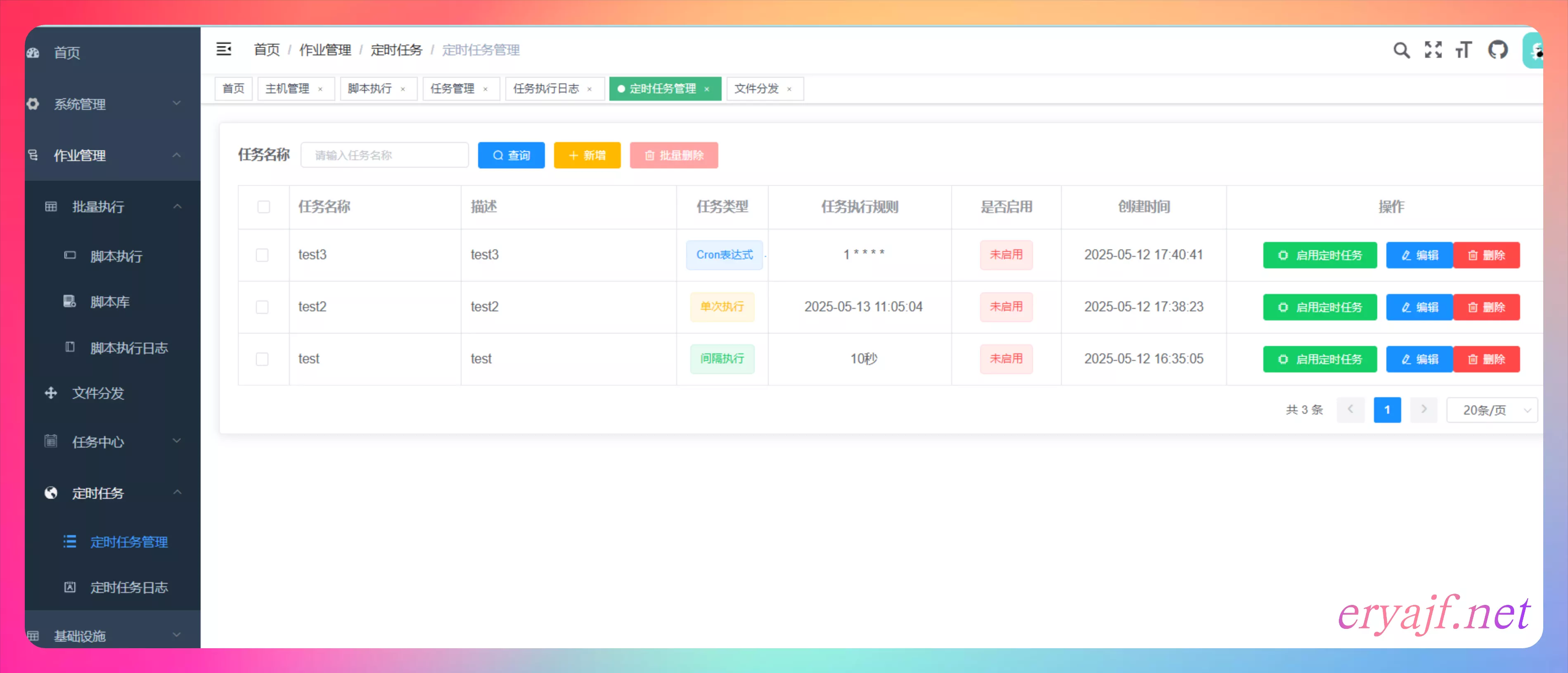Delete the task named test
1568x673 pixels.
click(x=1486, y=359)
